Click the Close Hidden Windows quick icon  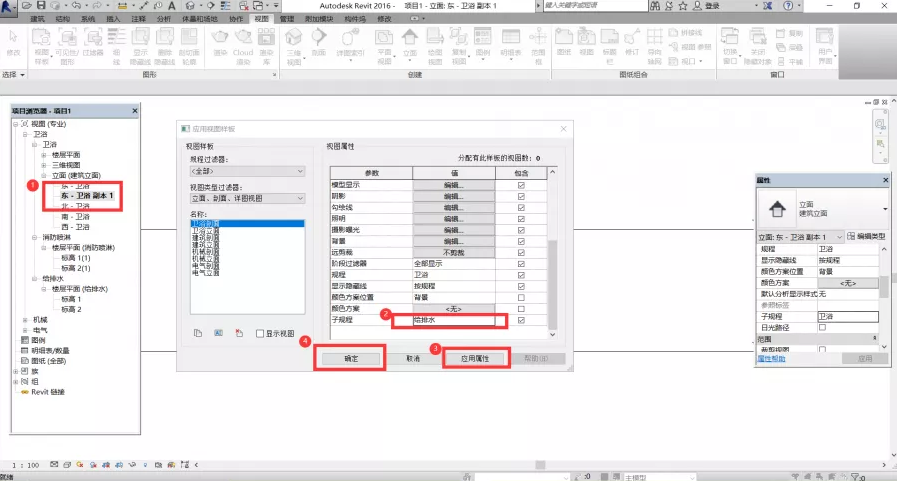(x=244, y=6)
